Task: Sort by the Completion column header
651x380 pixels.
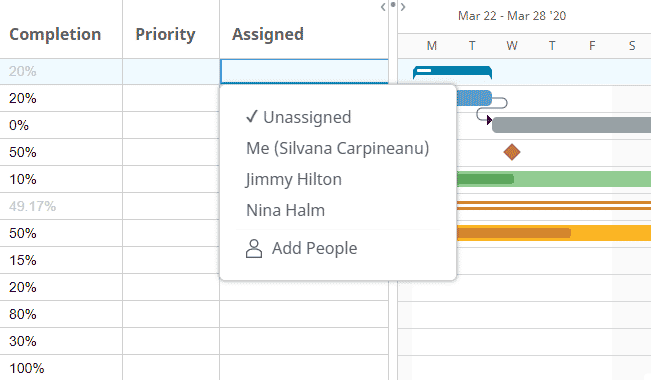Action: (x=55, y=34)
